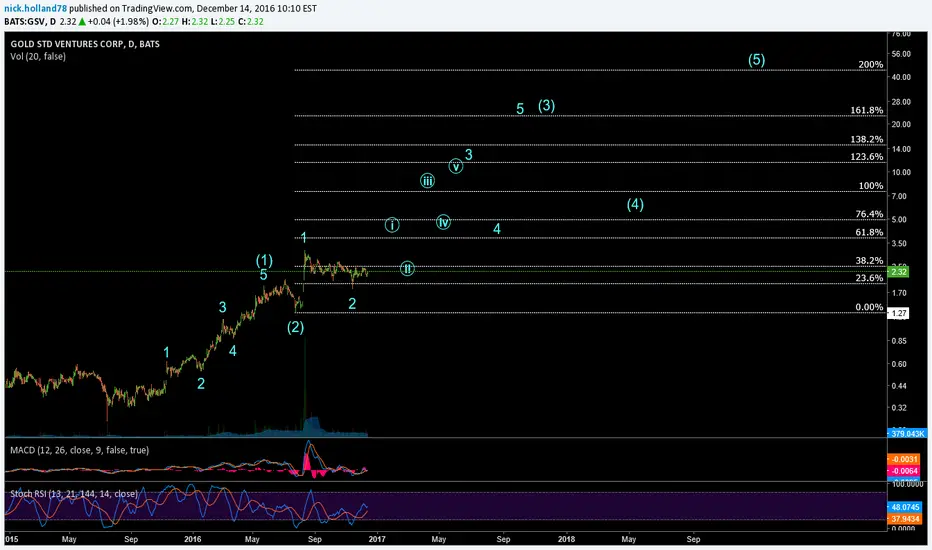Click the 10.00 price axis label
Viewport: 932px width, 550px height.
901,172
